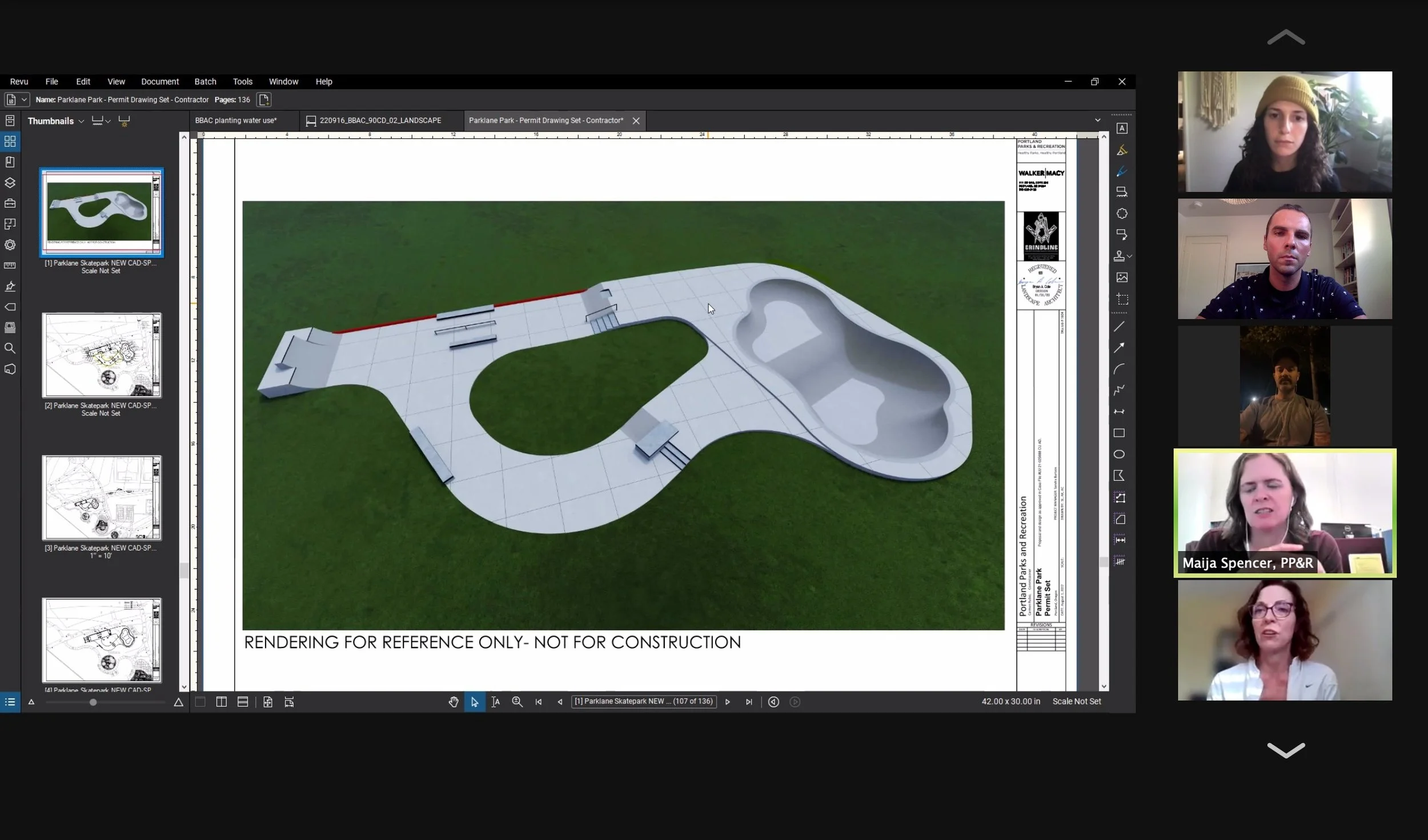The image size is (1428, 840).
Task: Select the Pan hand tool
Action: (x=453, y=702)
